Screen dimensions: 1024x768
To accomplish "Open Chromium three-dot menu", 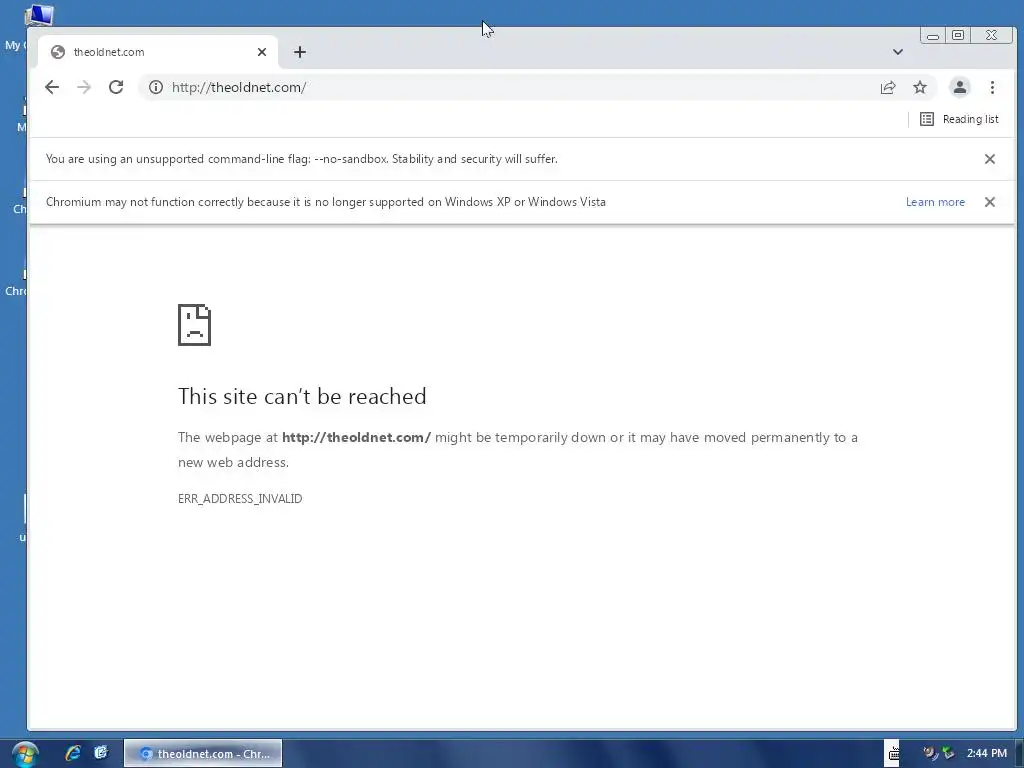I will (x=992, y=88).
